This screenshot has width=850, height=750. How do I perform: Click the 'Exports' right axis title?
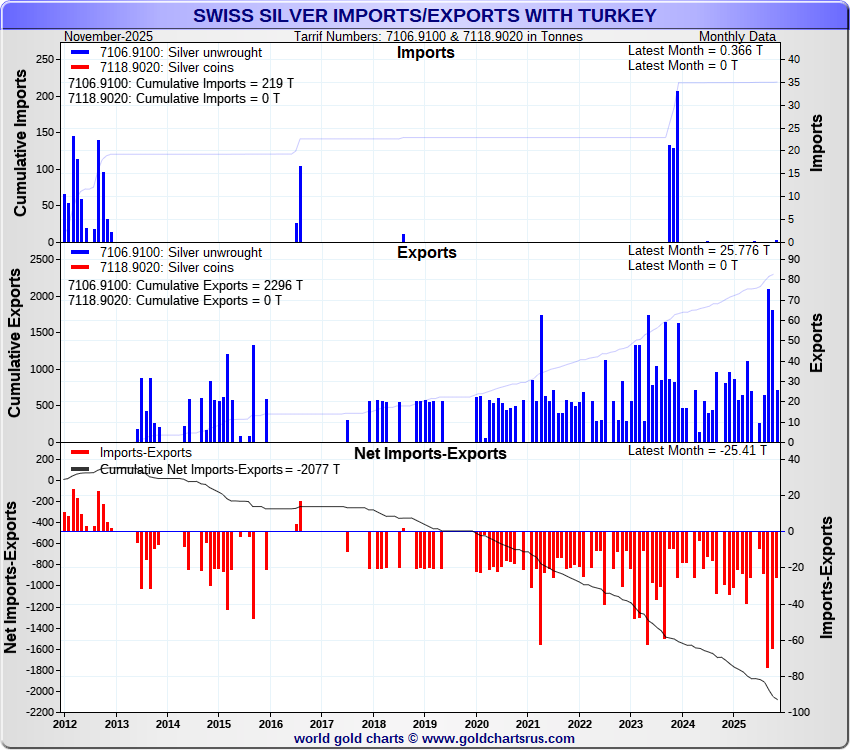pos(816,343)
